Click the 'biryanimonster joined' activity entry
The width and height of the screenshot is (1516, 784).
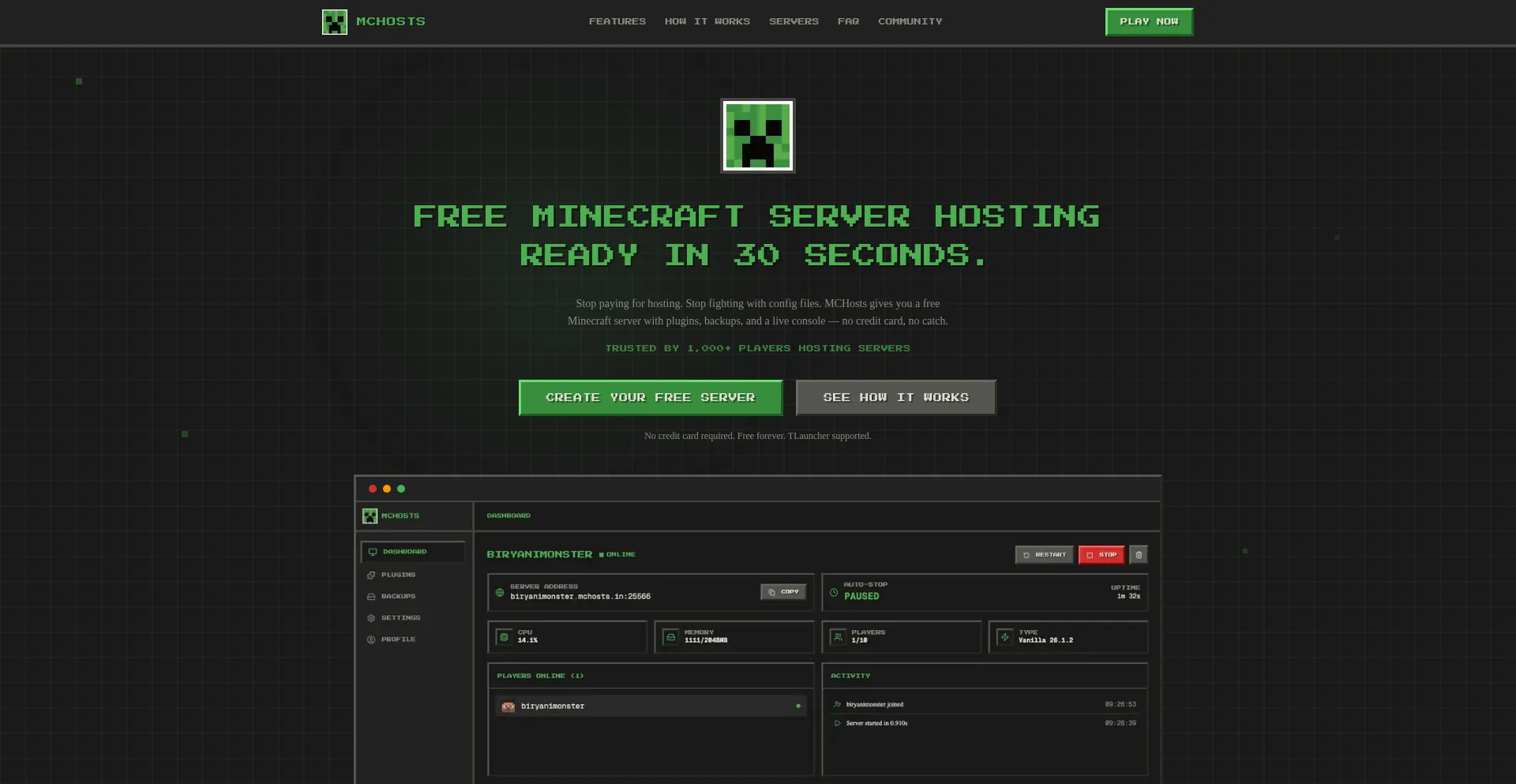click(x=875, y=704)
